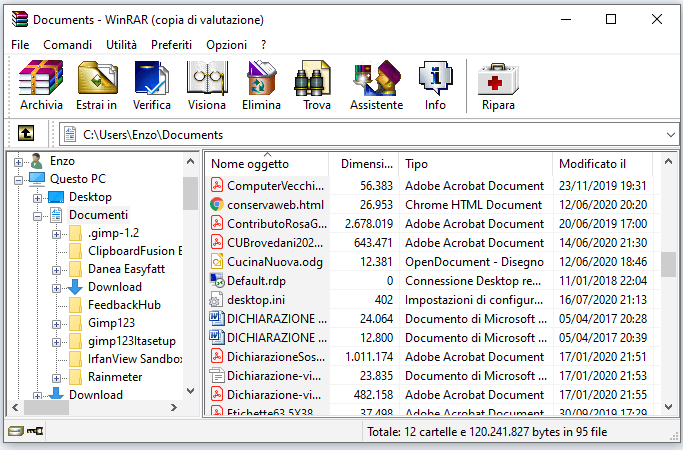The width and height of the screenshot is (683, 450).
Task: Click the address path C:\Users\Enzo\Documents
Action: (153, 135)
